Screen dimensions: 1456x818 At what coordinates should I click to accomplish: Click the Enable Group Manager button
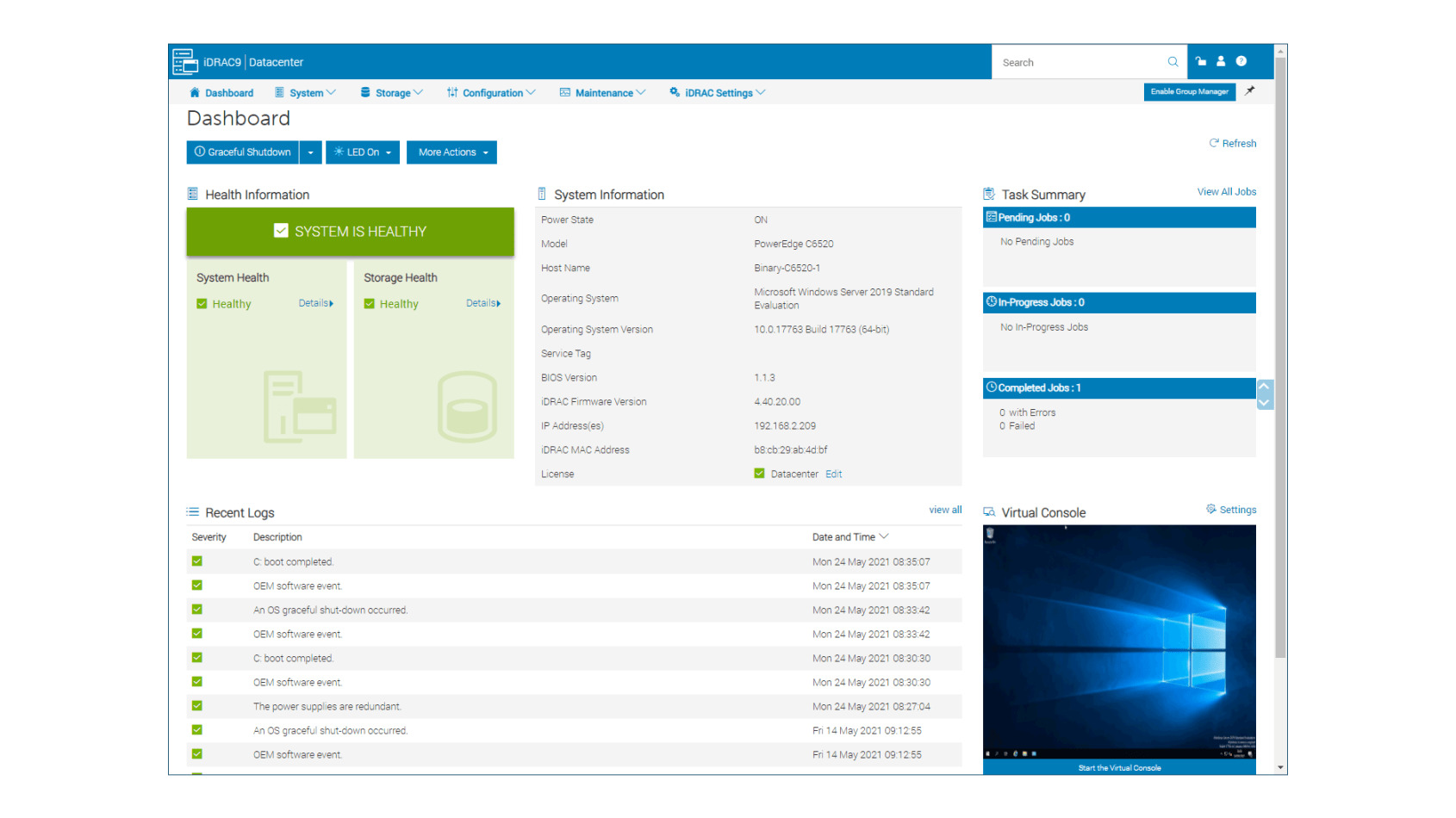[1189, 92]
